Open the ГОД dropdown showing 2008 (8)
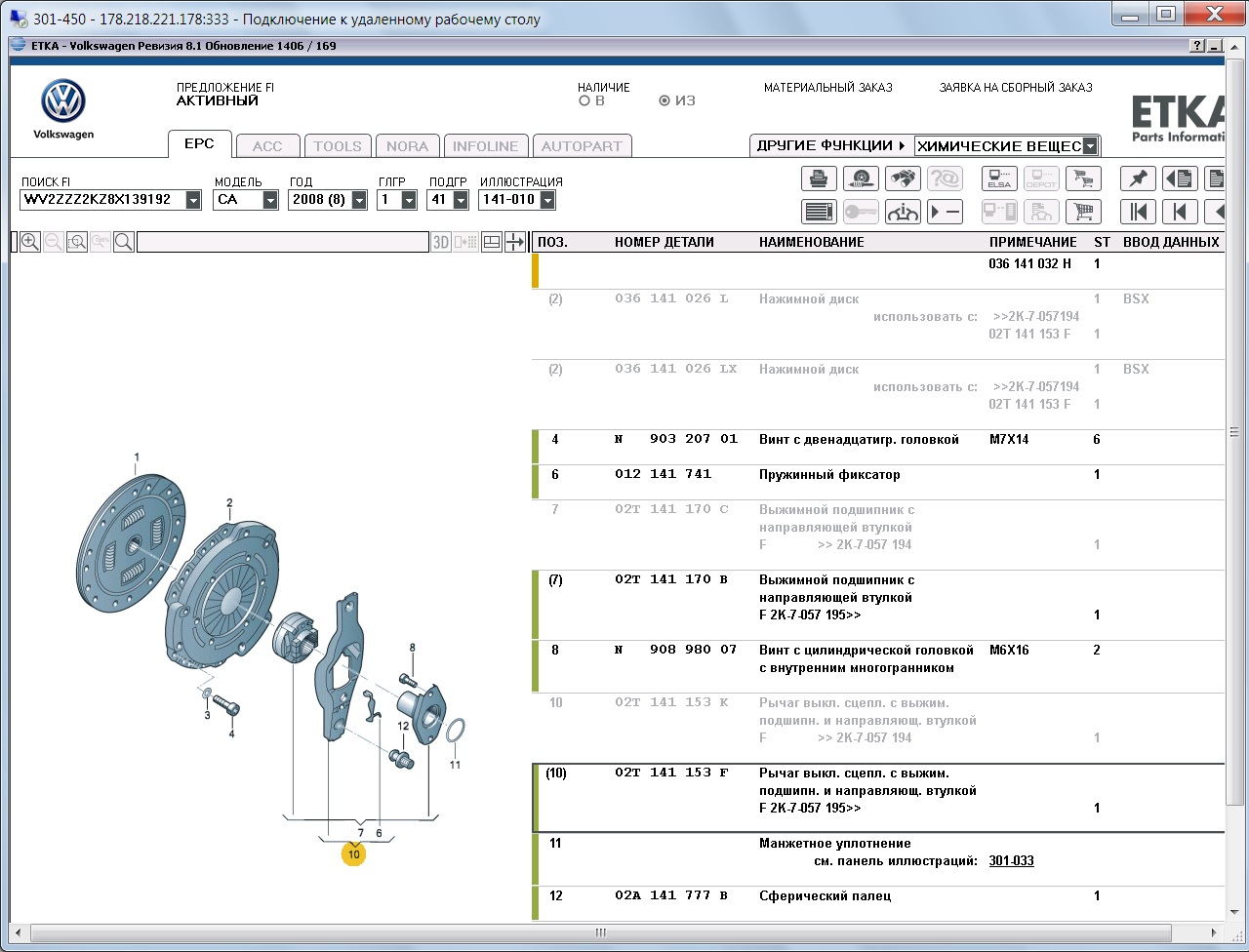This screenshot has height=952, width=1249. tap(359, 200)
